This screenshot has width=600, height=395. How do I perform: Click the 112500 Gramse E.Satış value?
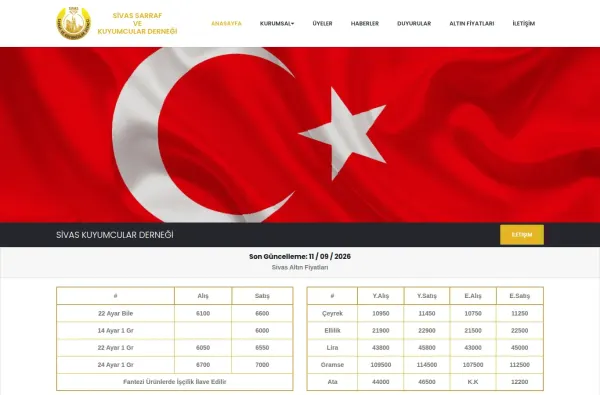point(520,365)
